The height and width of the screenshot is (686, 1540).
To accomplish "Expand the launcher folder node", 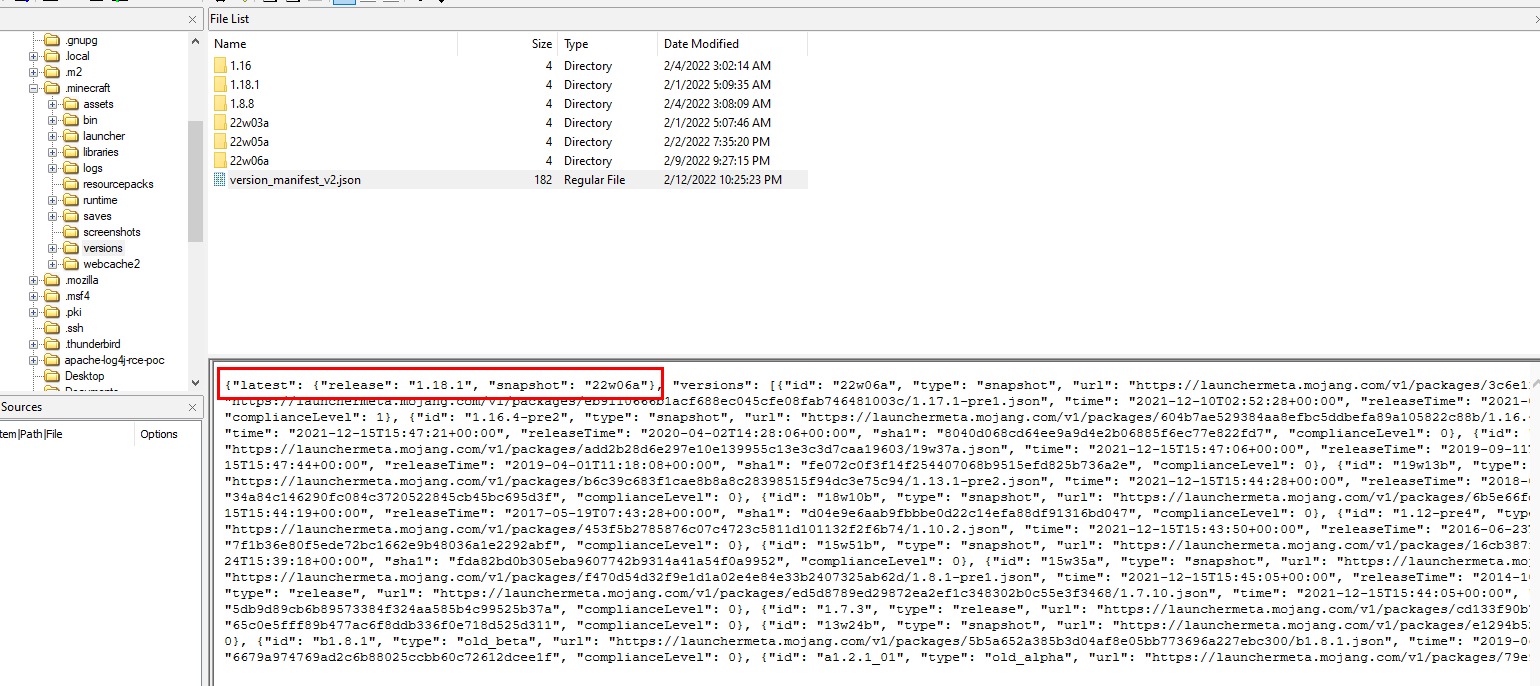I will coord(53,136).
